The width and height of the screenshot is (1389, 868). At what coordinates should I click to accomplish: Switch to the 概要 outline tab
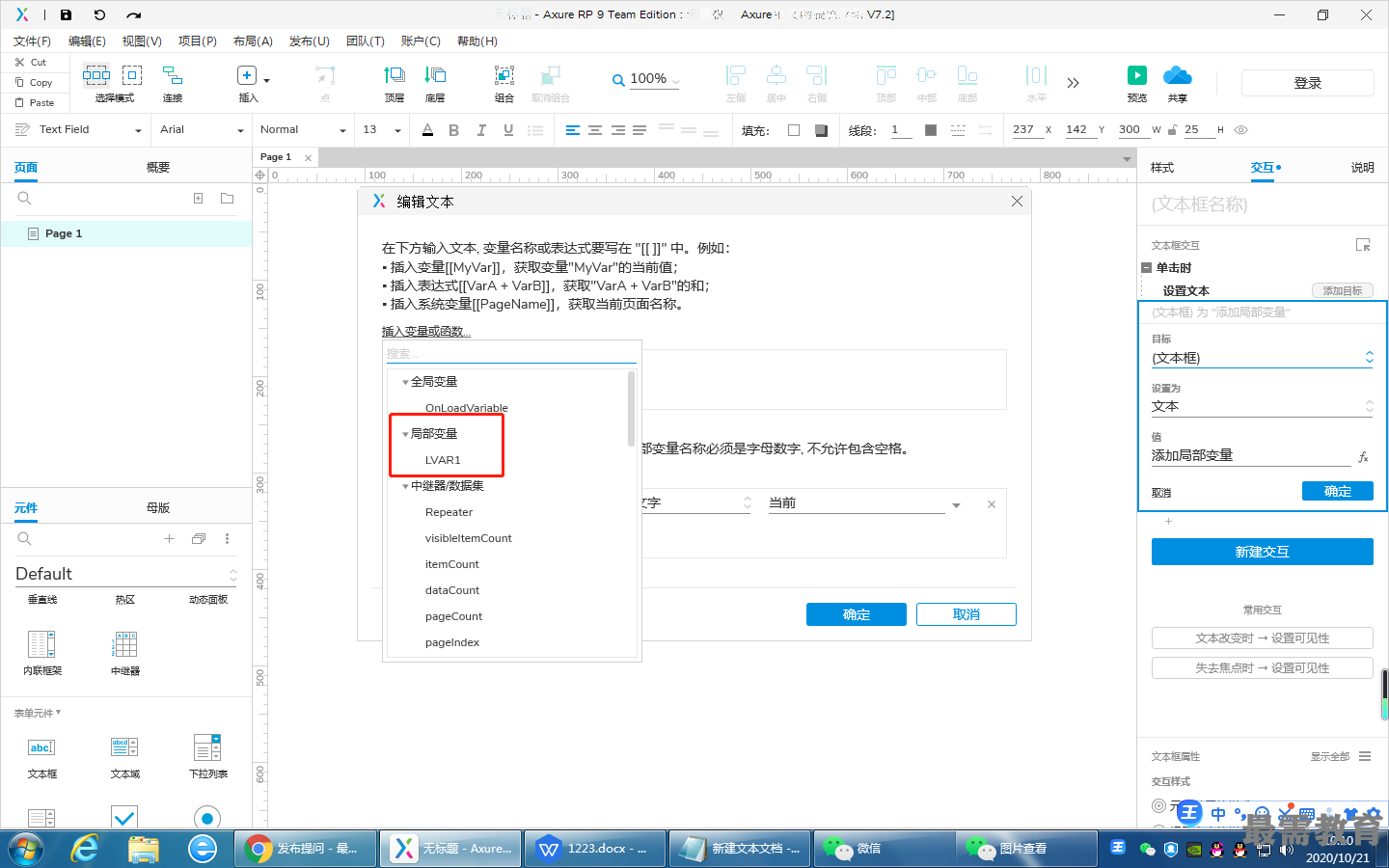(x=158, y=168)
